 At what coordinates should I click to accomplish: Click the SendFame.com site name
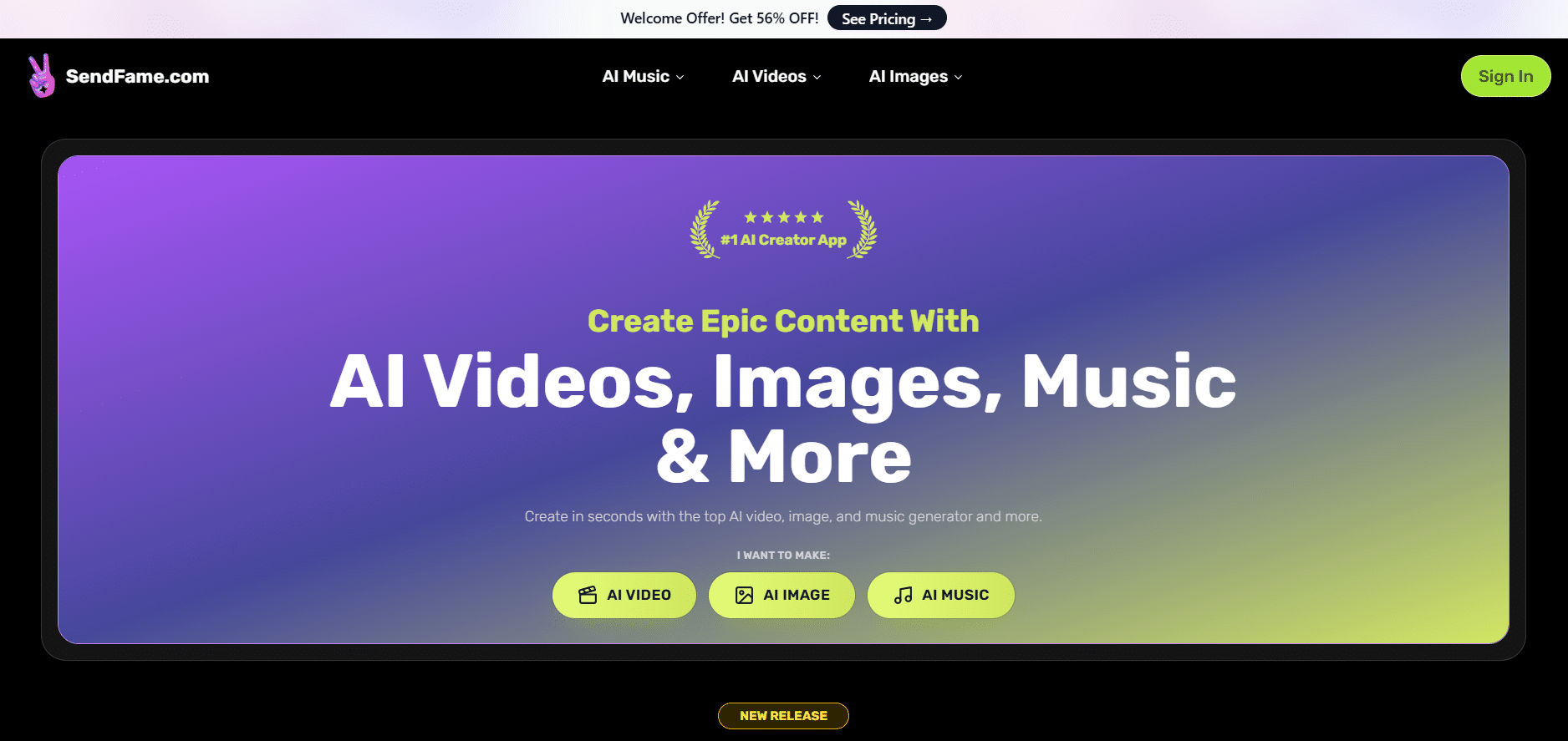pyautogui.click(x=137, y=76)
